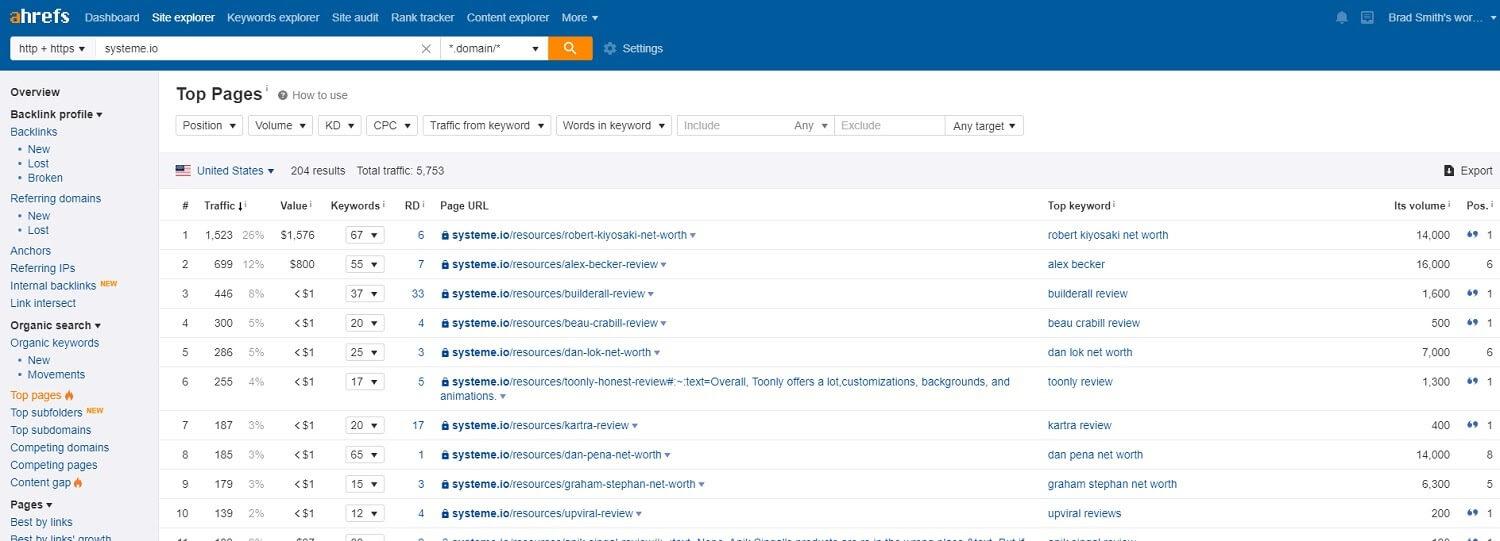Open Content explorer tab
The height and width of the screenshot is (541, 1500).
[x=508, y=17]
